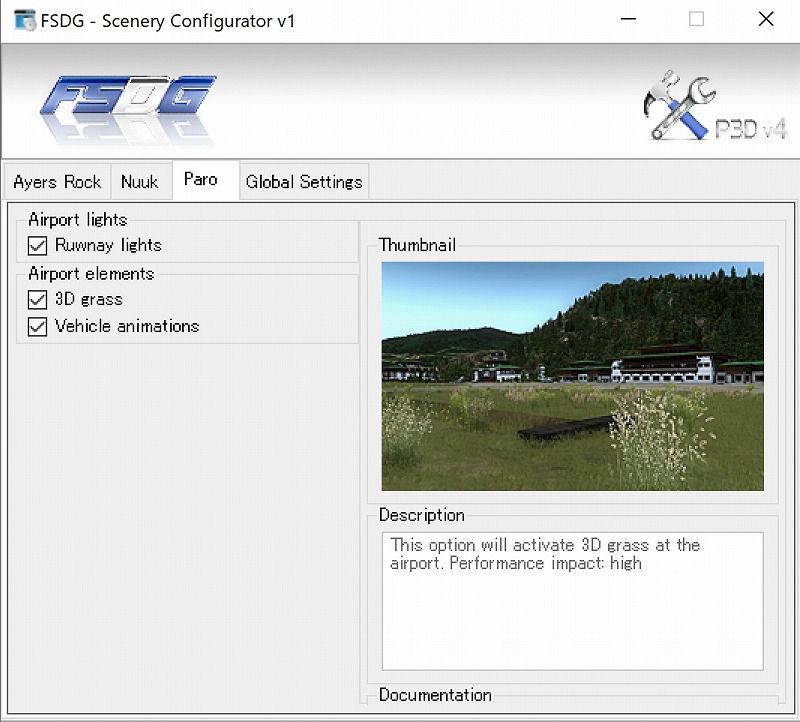Click the 'Airport elements' group heading

(x=91, y=274)
